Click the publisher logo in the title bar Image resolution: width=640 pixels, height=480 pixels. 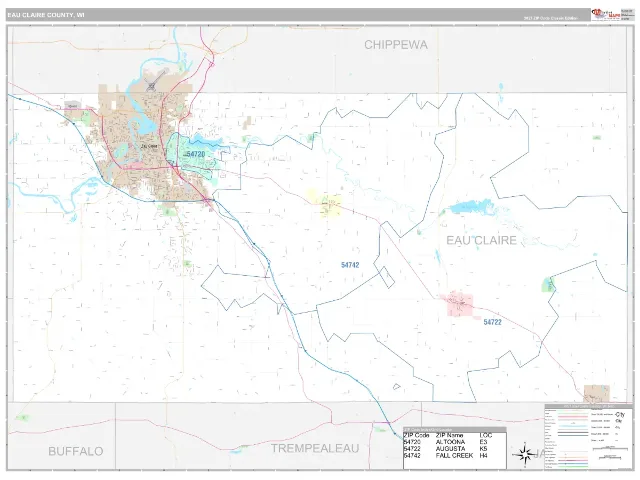(605, 15)
